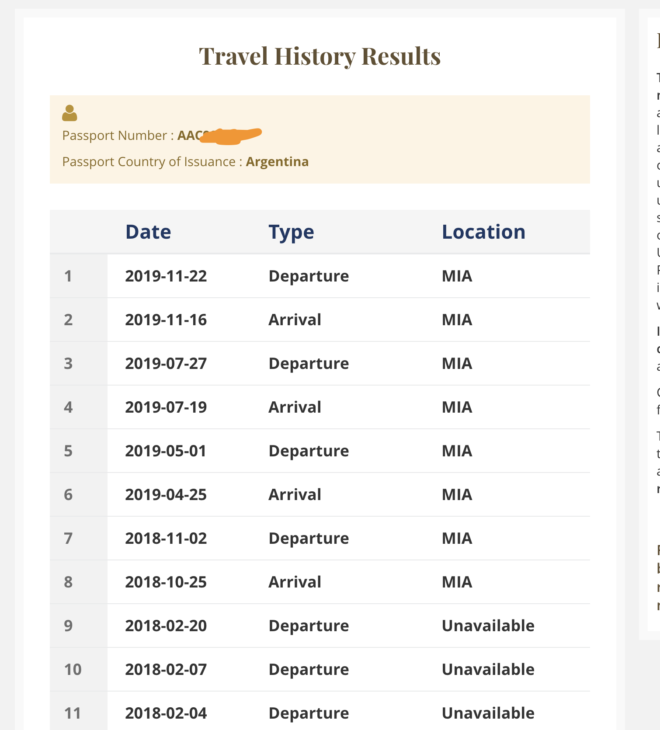Viewport: 660px width, 730px height.
Task: Click row number 11 cell
Action: 72,713
